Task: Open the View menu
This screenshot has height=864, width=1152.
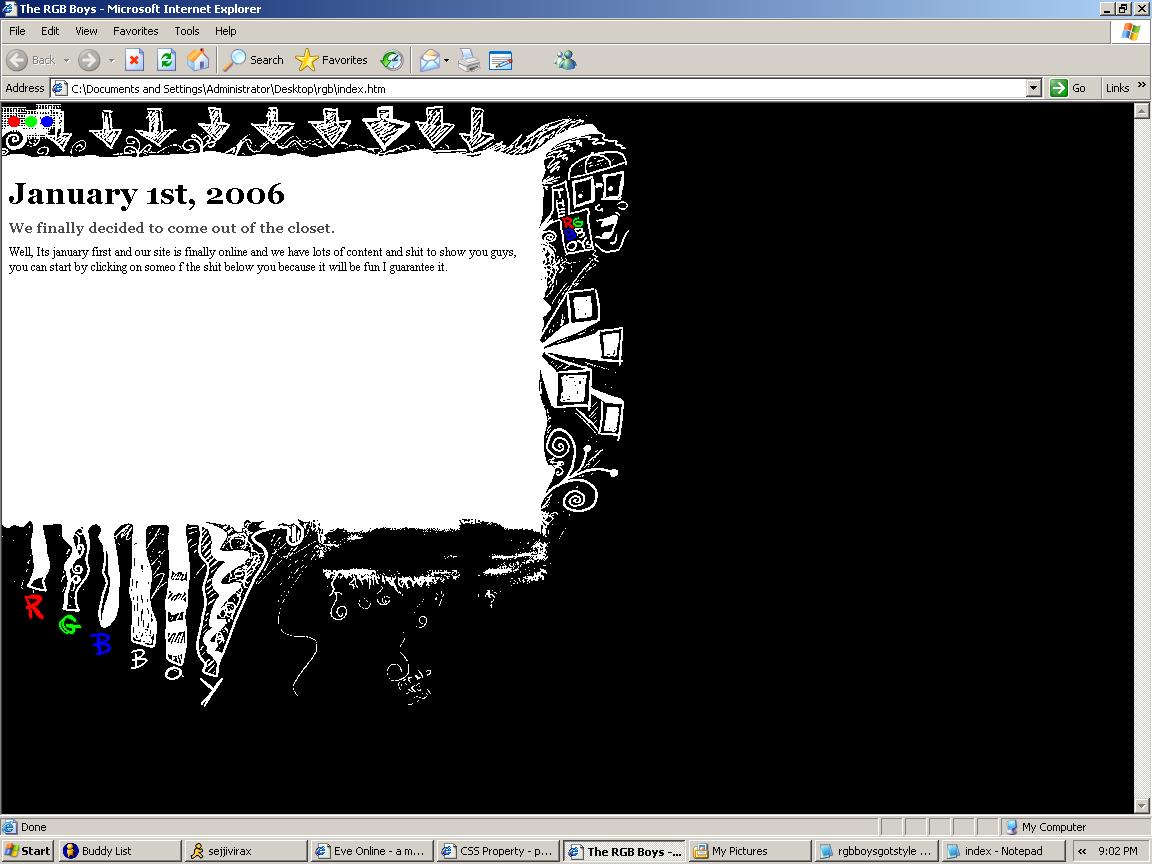Action: 86,31
